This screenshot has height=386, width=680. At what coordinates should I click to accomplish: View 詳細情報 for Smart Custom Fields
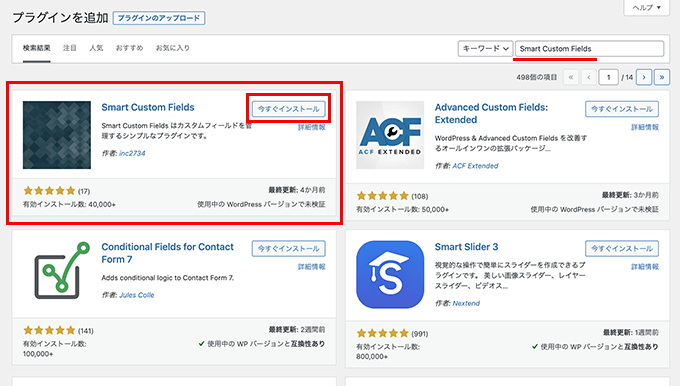click(311, 127)
